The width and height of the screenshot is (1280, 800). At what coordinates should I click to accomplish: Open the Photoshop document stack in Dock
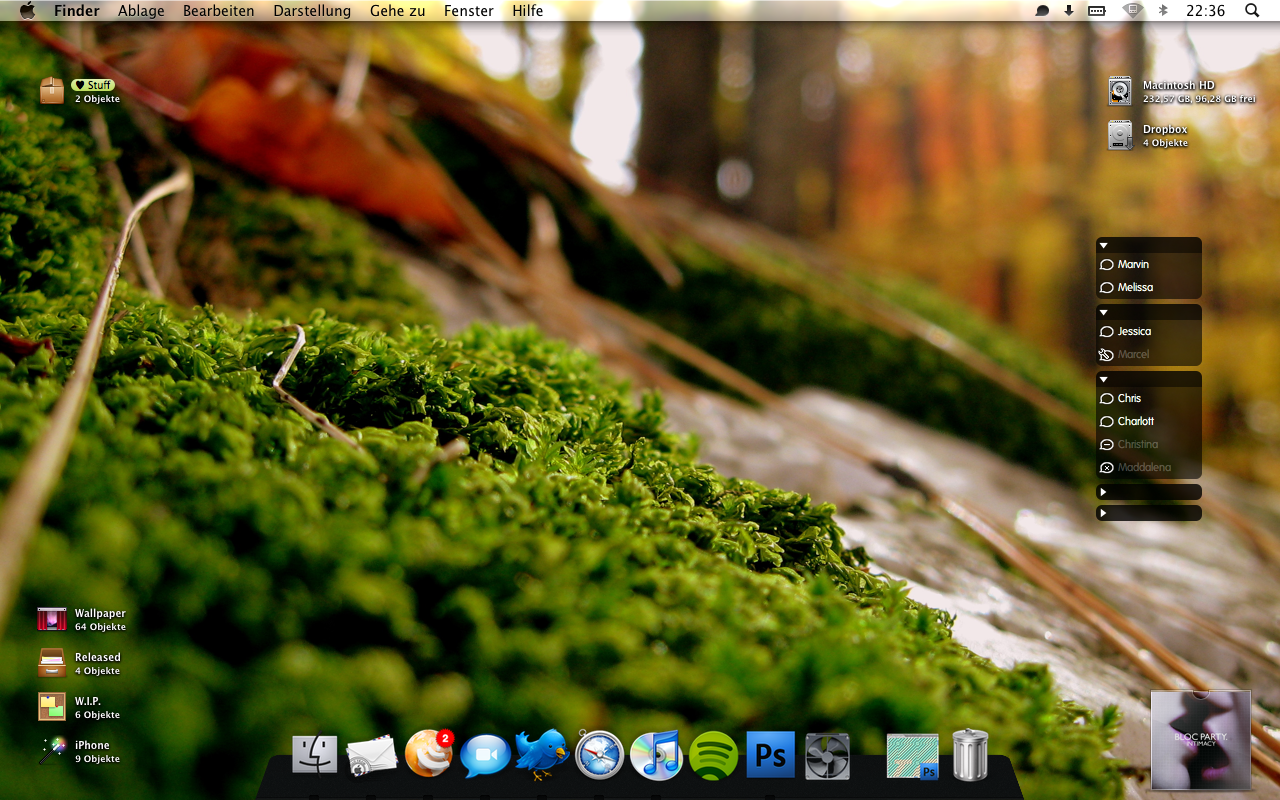point(913,757)
